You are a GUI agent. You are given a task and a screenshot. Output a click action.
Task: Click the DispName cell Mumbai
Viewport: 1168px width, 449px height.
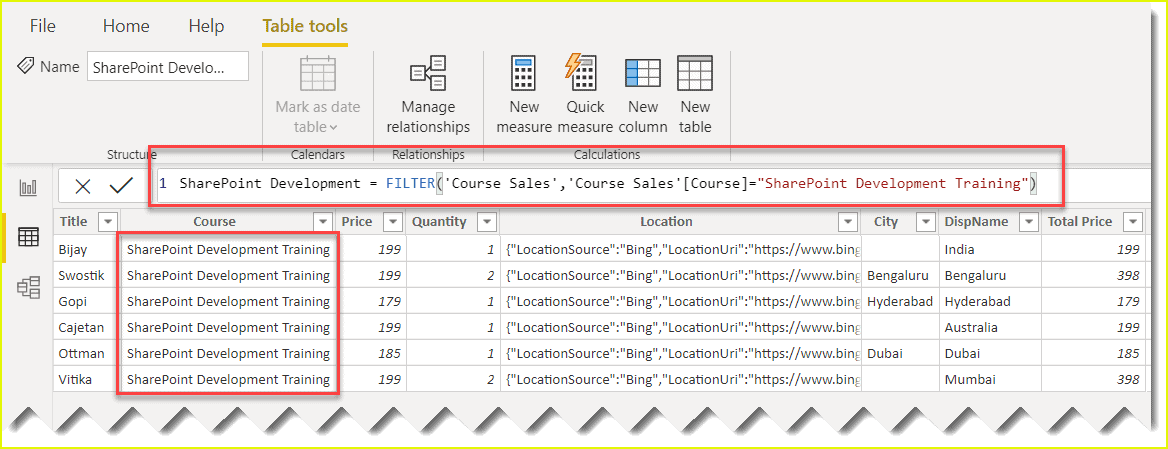click(990, 380)
